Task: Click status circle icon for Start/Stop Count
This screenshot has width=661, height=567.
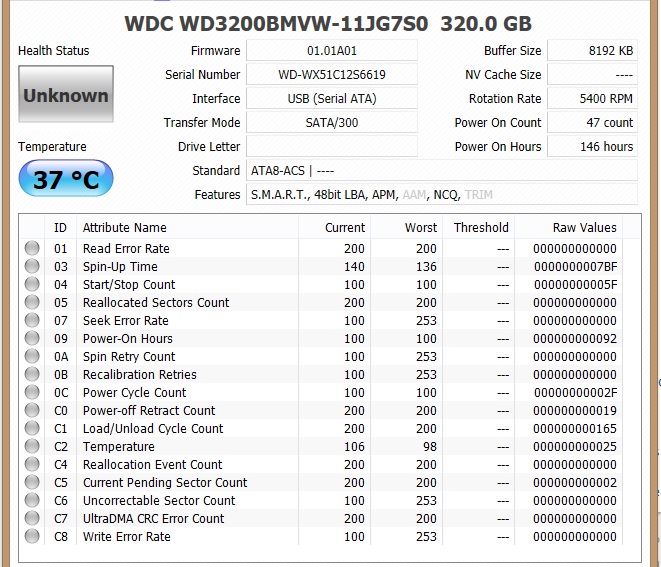Action: pos(32,284)
